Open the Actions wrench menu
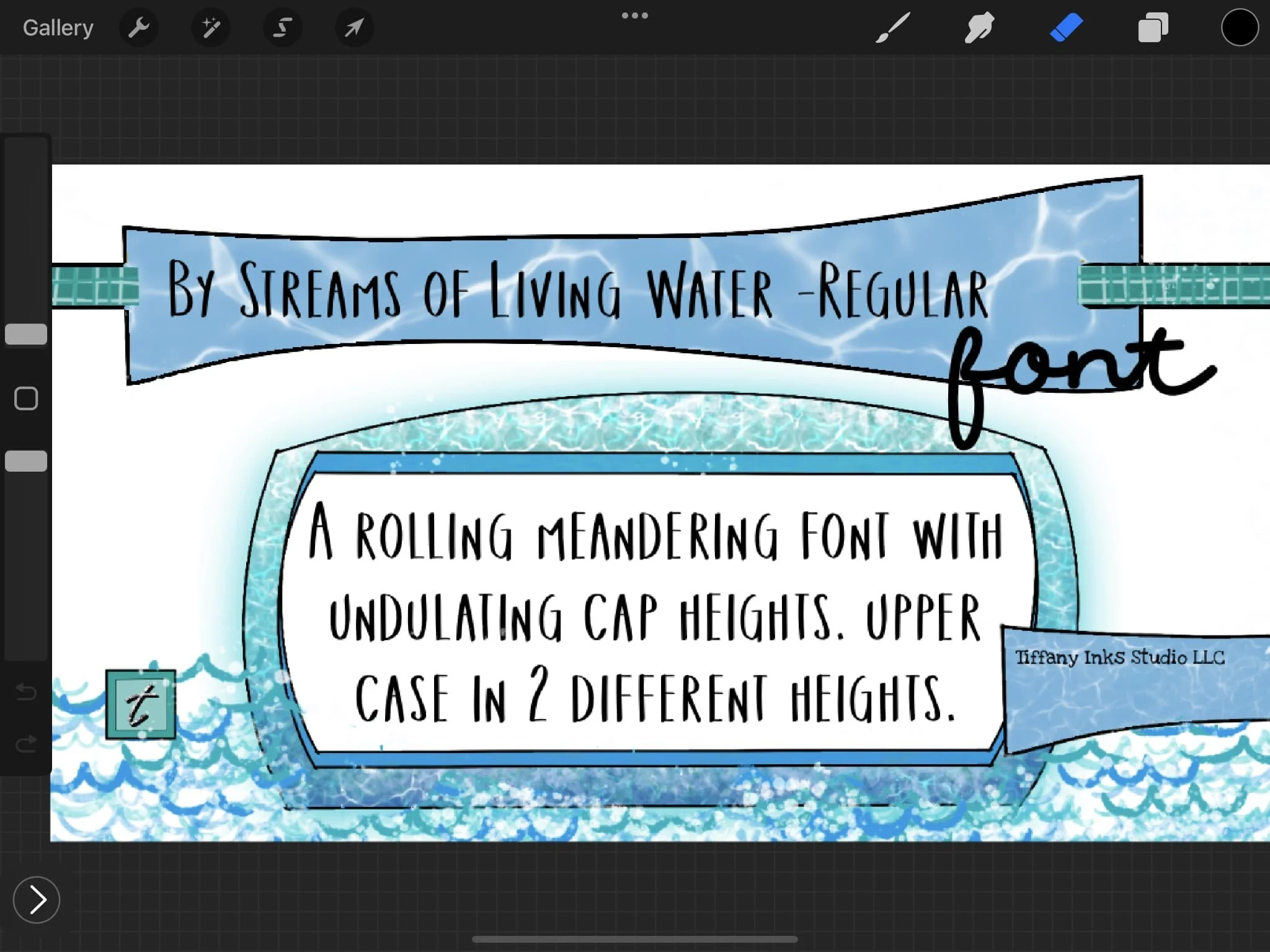The image size is (1270, 952). click(139, 27)
